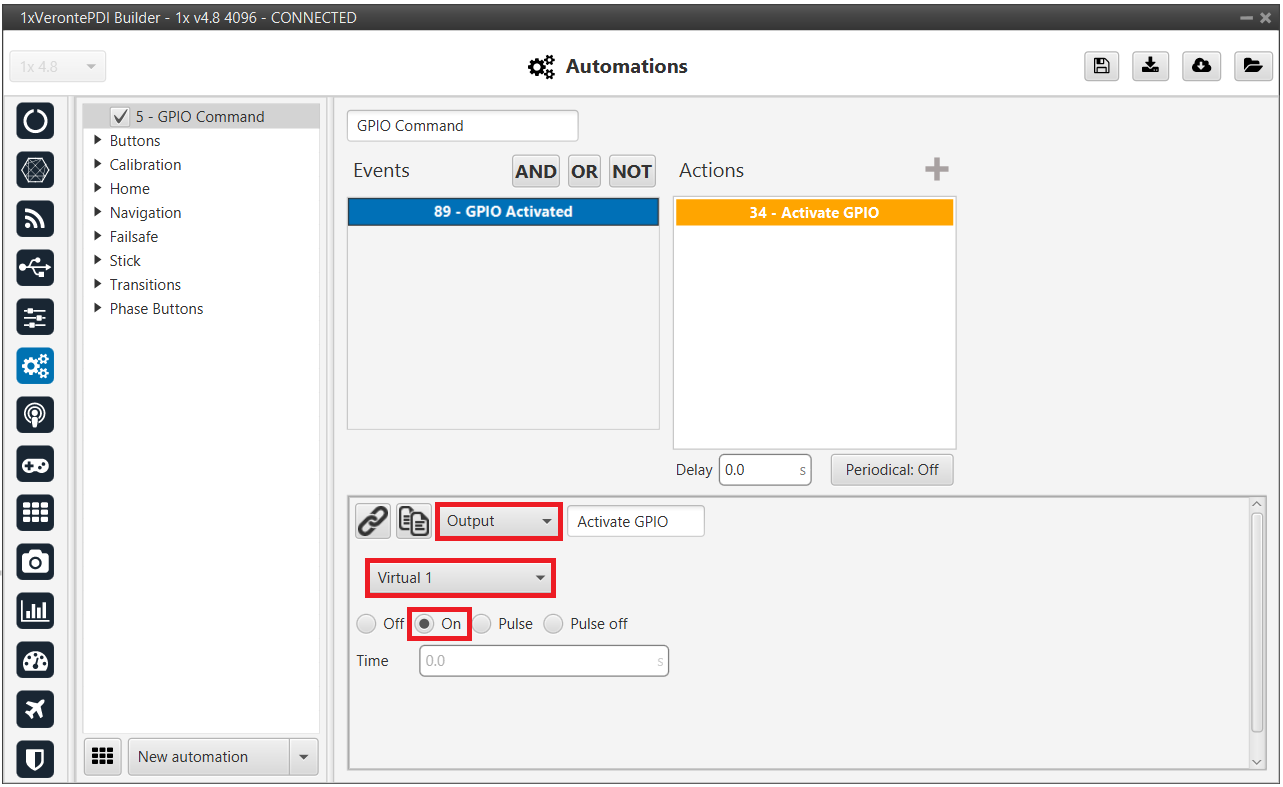Image resolution: width=1283 pixels, height=787 pixels.
Task: Click the Delay input field
Action: click(x=758, y=470)
